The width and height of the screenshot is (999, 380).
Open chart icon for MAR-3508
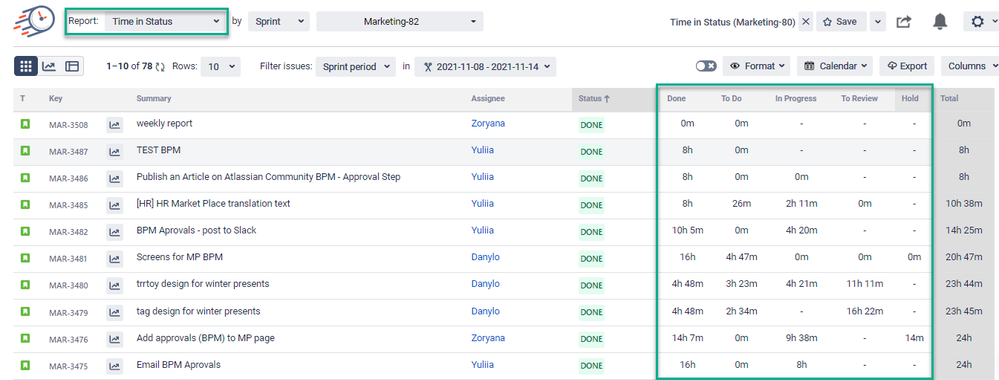pos(115,125)
